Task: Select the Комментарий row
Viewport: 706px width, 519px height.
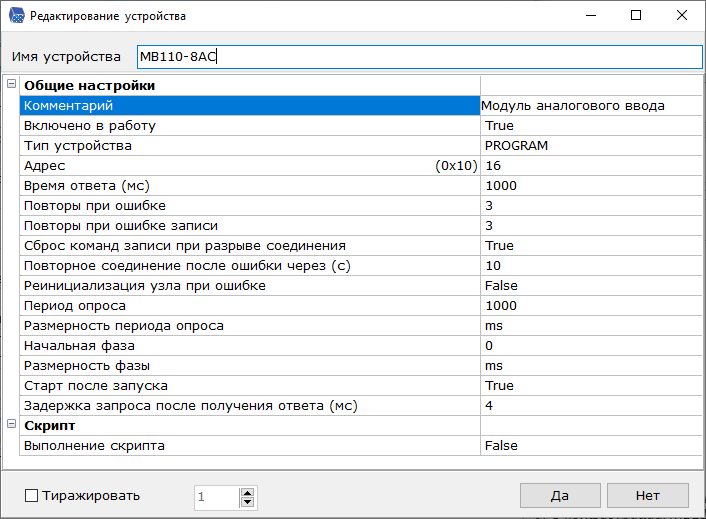Action: [250, 106]
